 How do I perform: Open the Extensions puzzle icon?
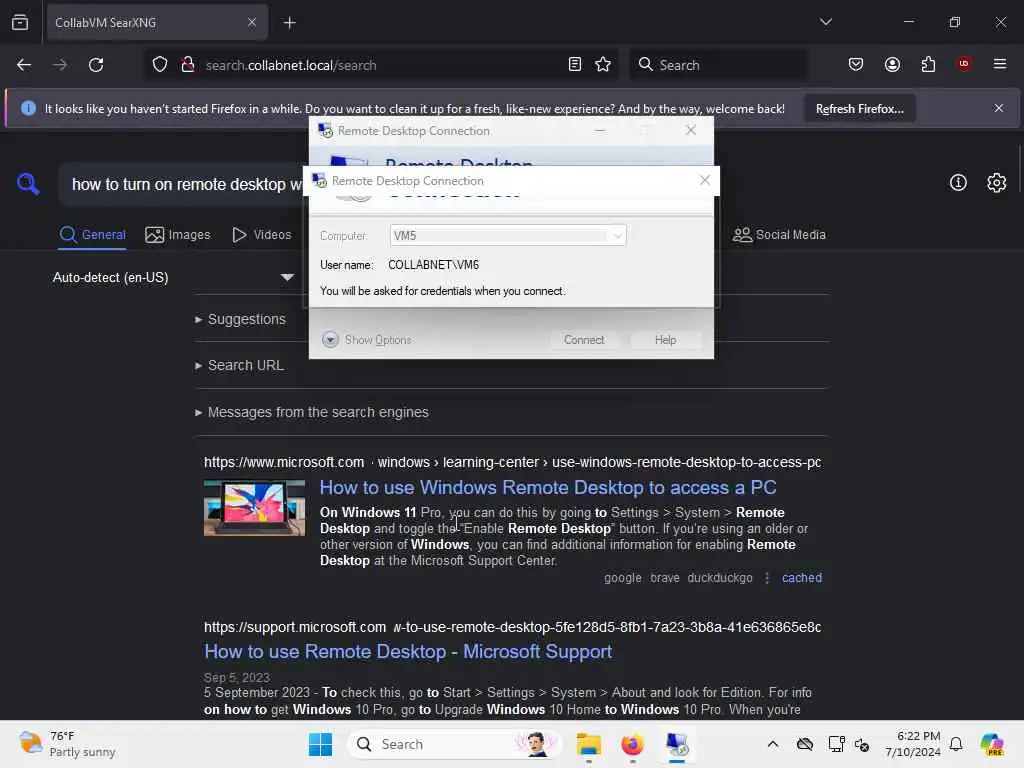pos(928,65)
